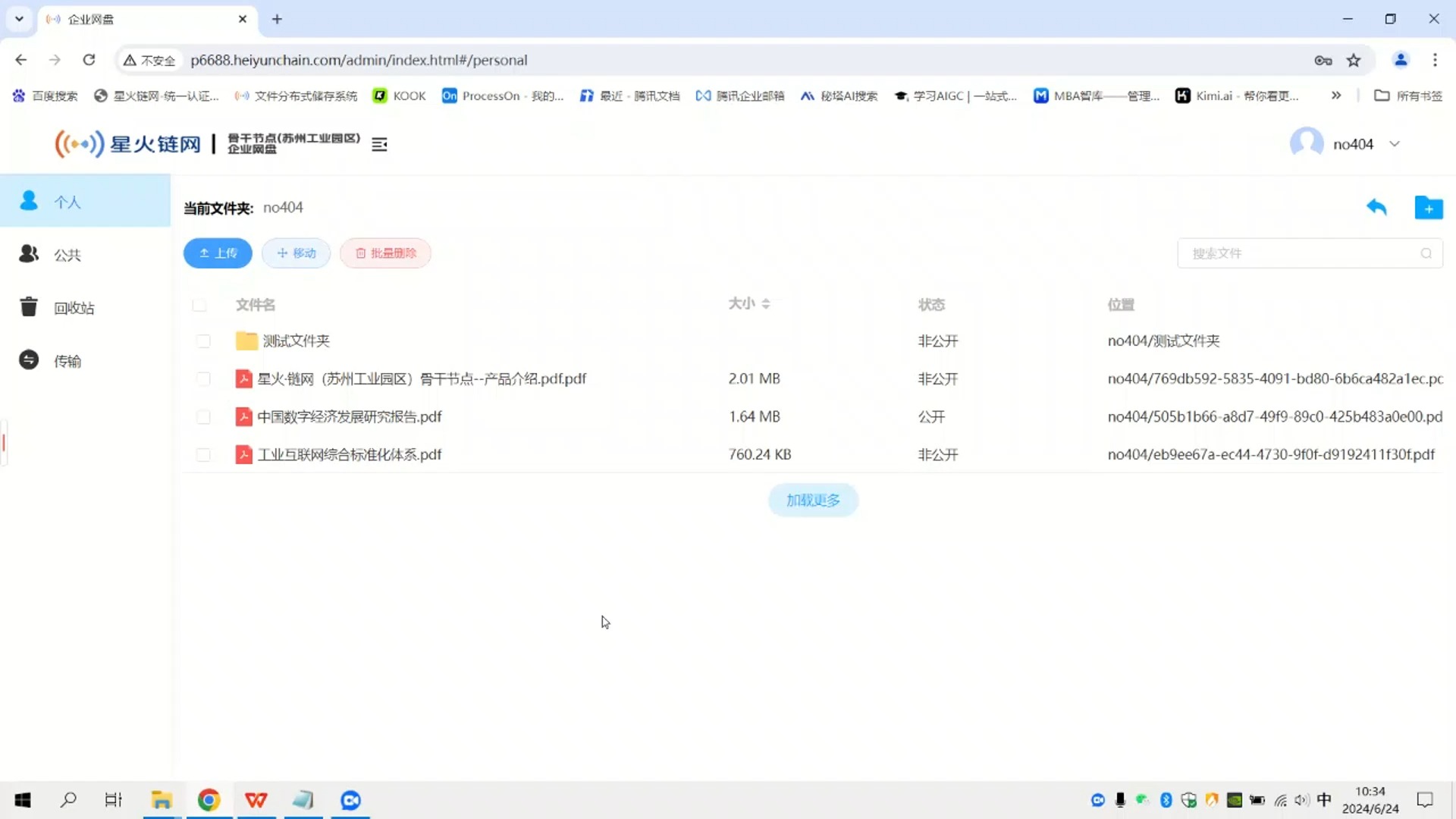Open 工业互联网综合标准化体系.pdf file name
Image resolution: width=1456 pixels, height=819 pixels.
350,454
